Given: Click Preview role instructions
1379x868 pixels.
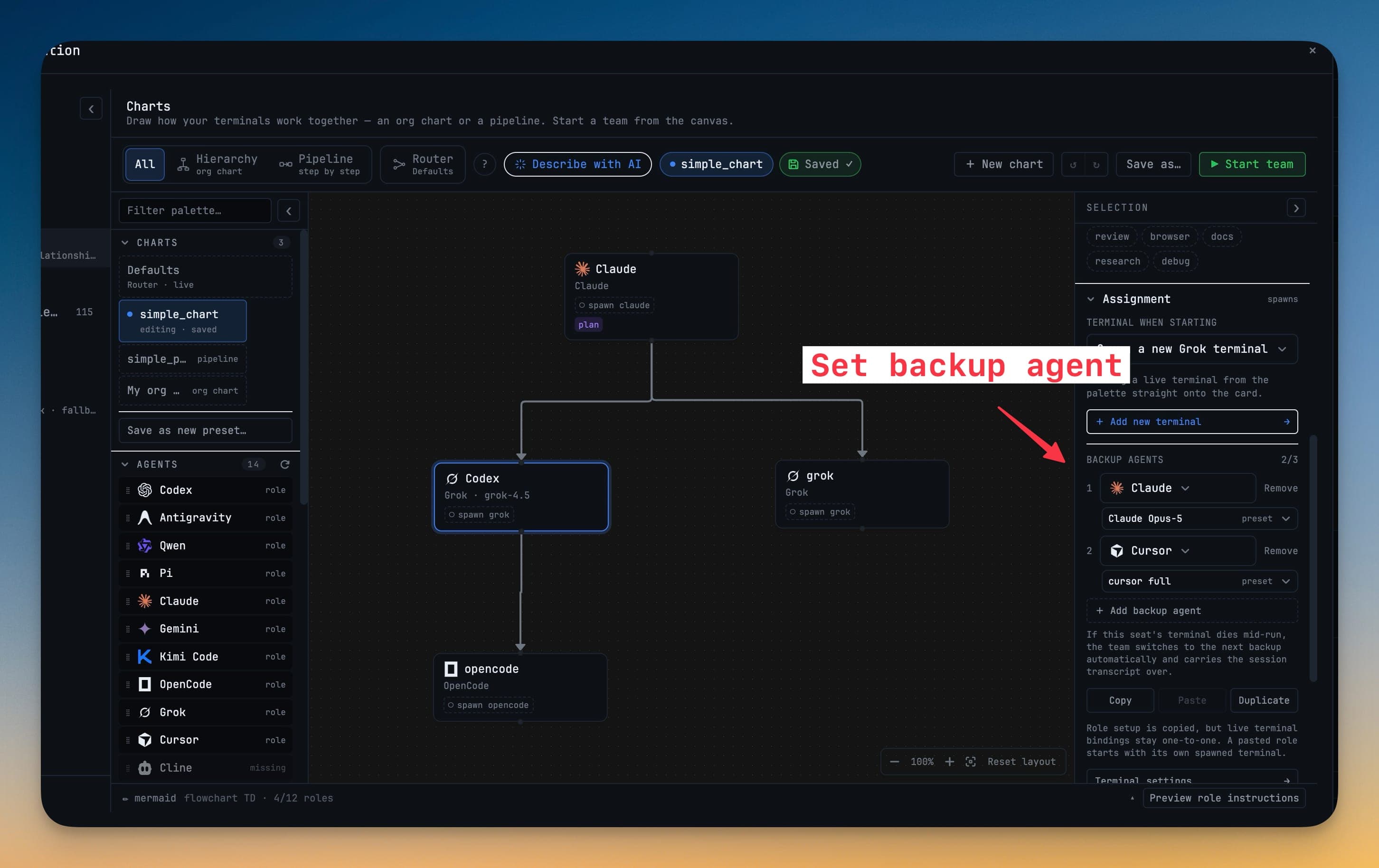Looking at the screenshot, I should 1224,798.
